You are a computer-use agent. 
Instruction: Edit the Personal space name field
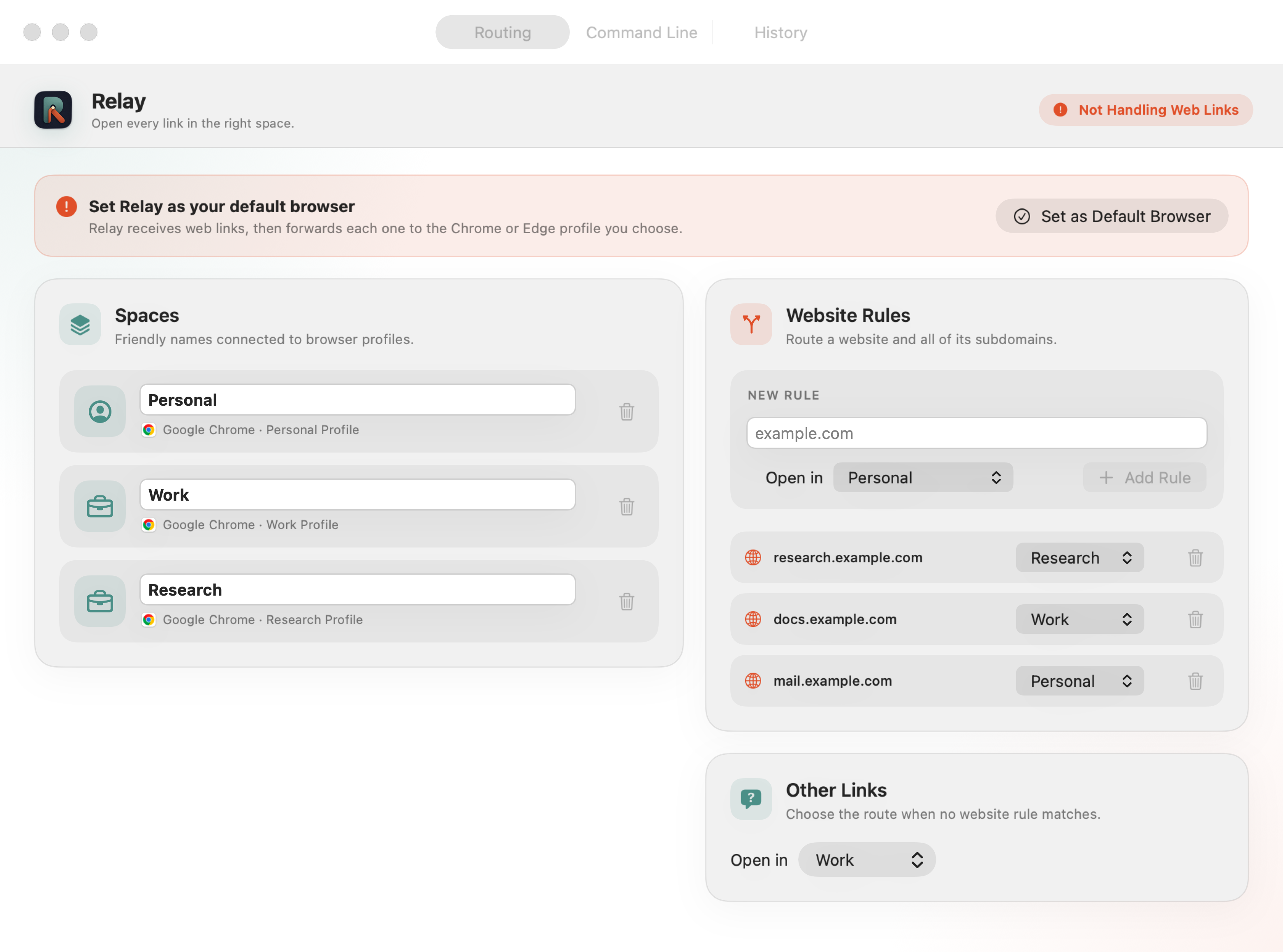click(x=357, y=400)
